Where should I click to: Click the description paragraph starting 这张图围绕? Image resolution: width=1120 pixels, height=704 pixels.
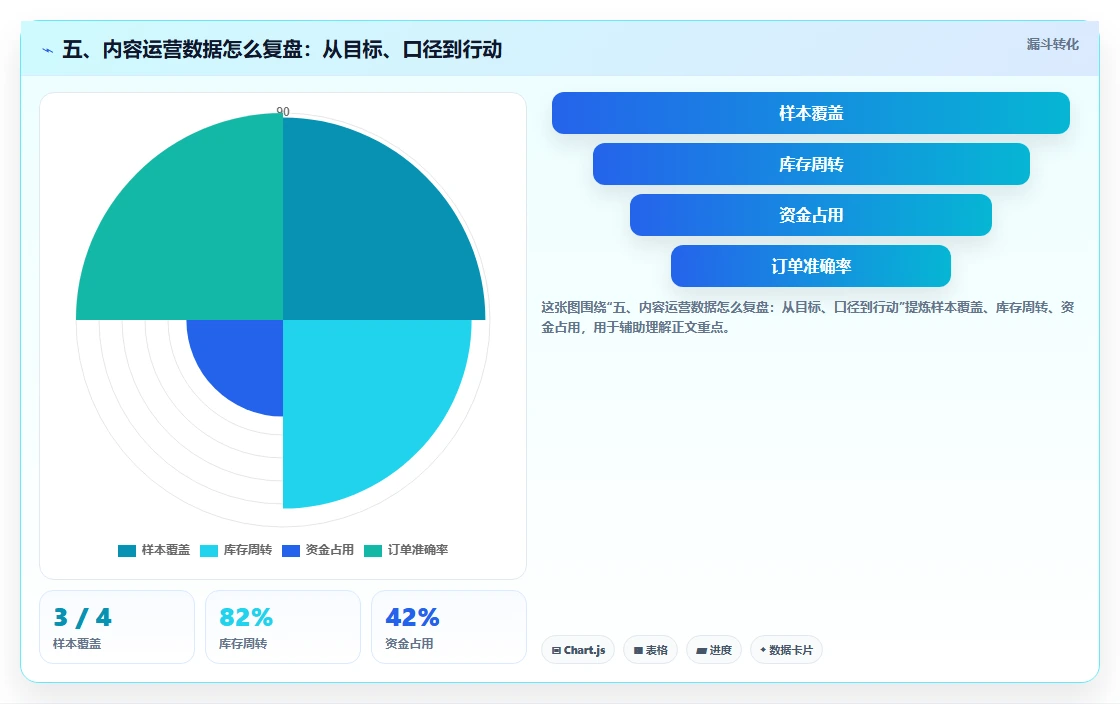pyautogui.click(x=808, y=317)
